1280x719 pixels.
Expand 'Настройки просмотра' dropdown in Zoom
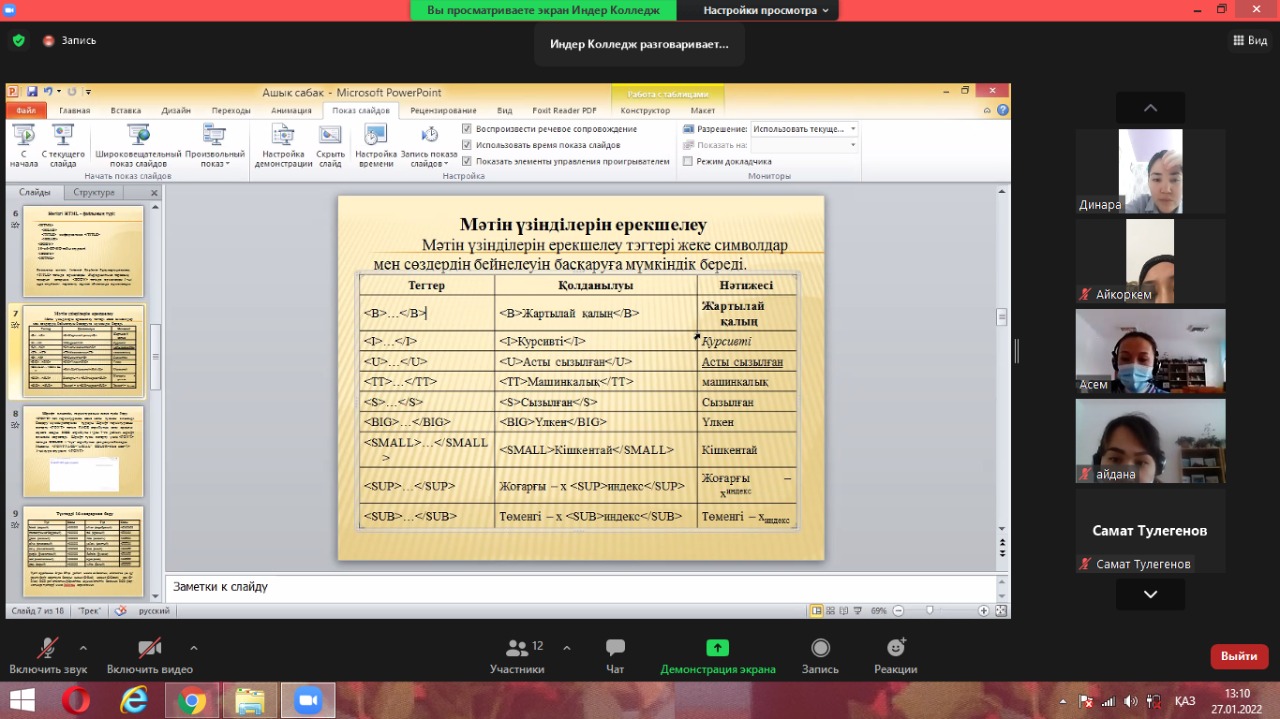click(766, 10)
